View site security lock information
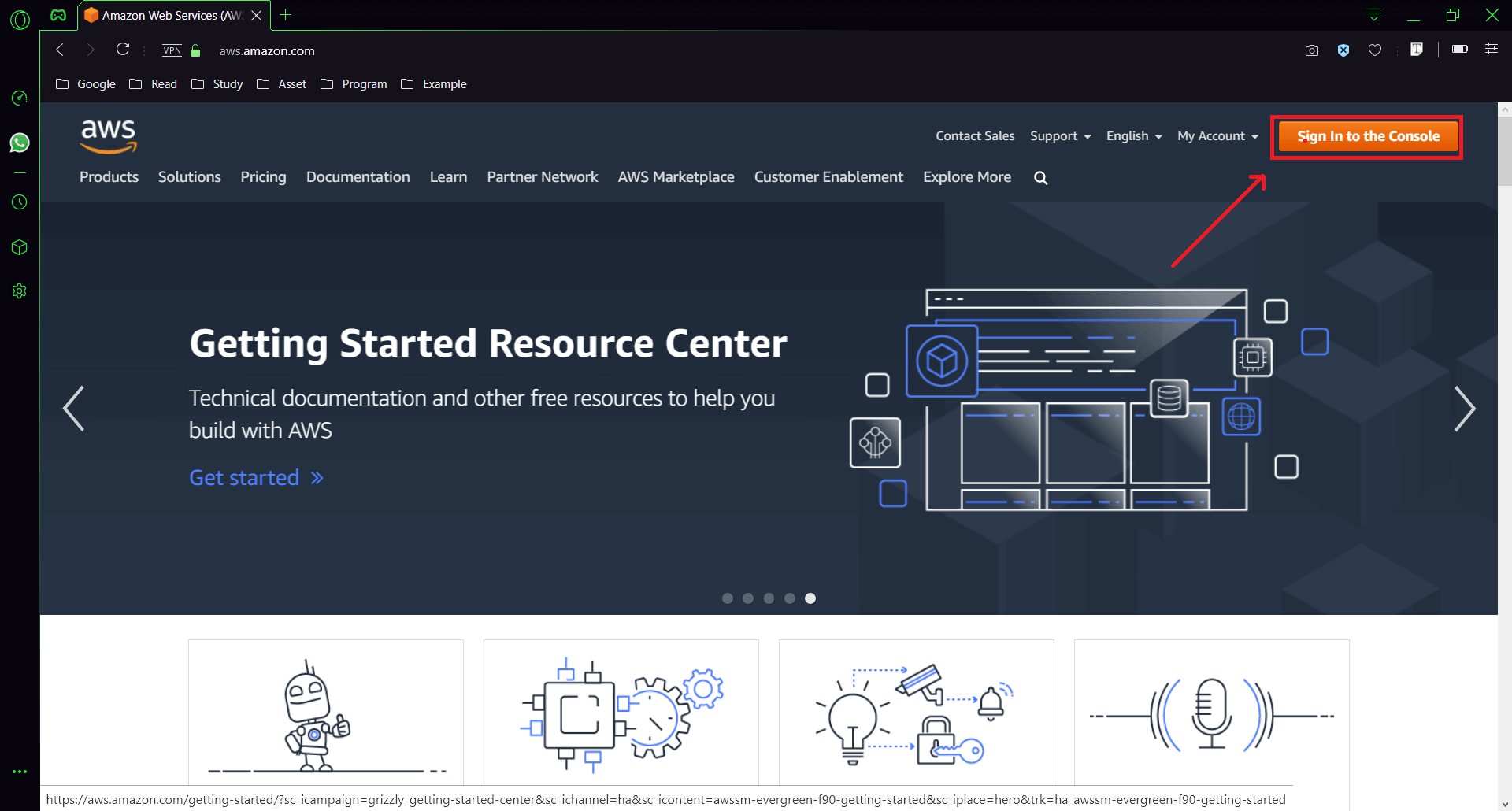The width and height of the screenshot is (1512, 811). click(195, 50)
